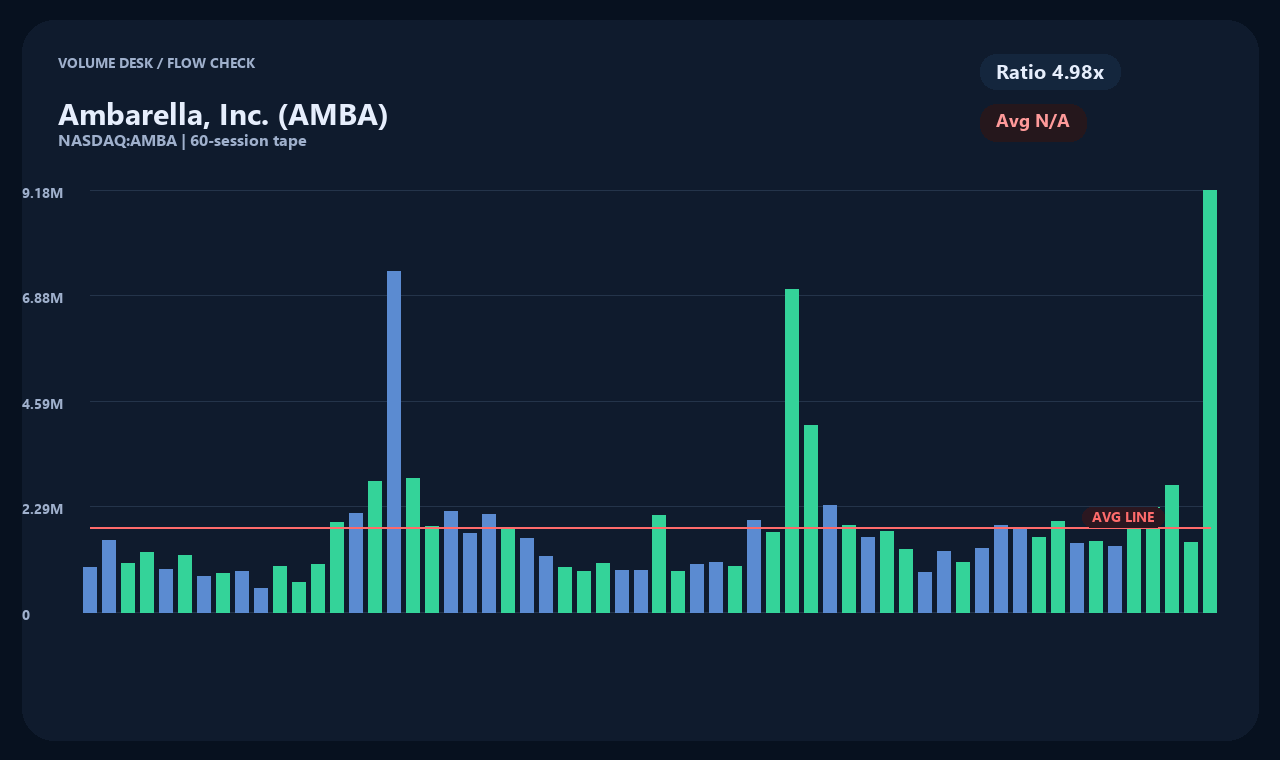Click the 9.18M axis label
The height and width of the screenshot is (760, 1280).
pyautogui.click(x=43, y=192)
